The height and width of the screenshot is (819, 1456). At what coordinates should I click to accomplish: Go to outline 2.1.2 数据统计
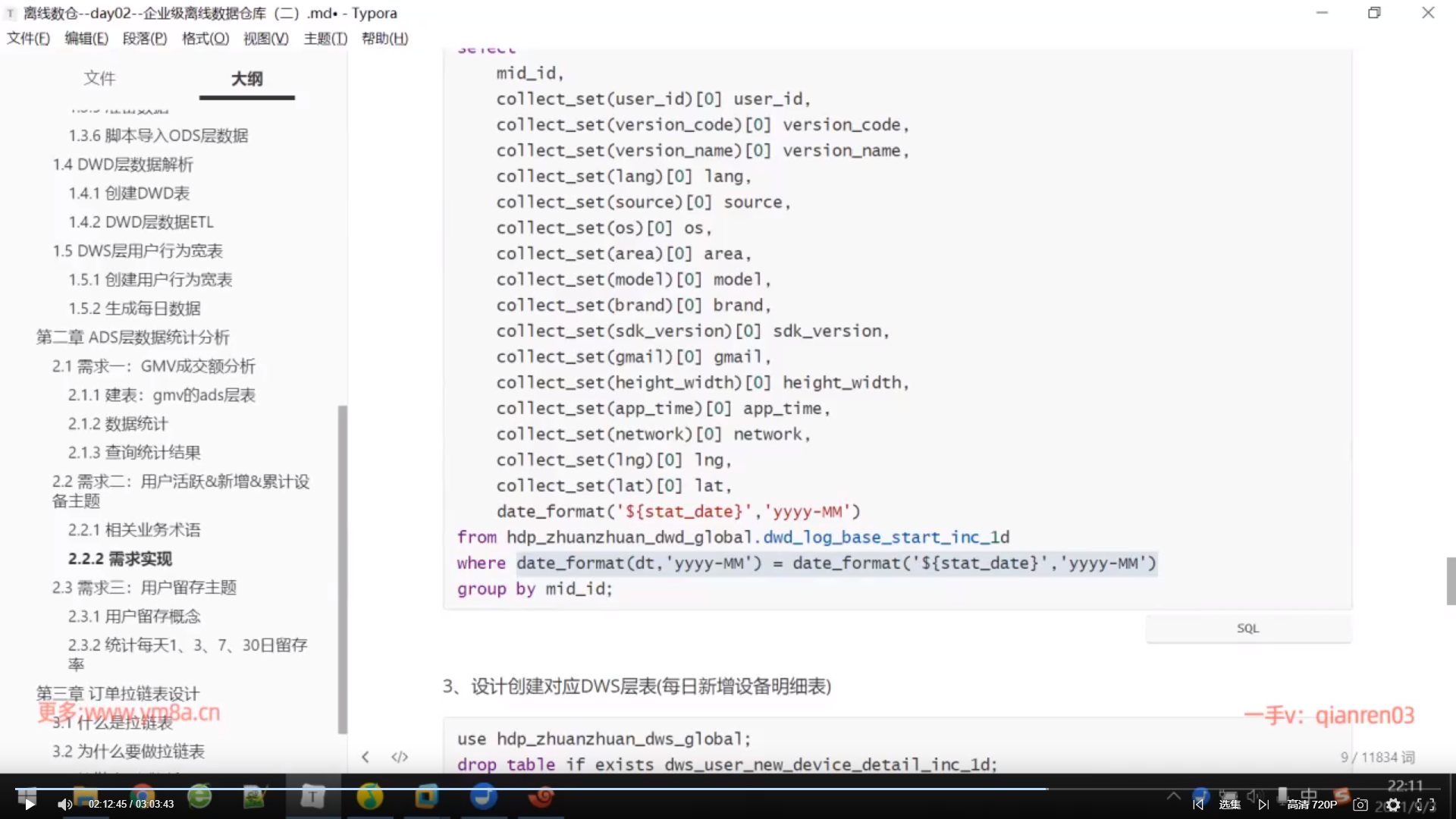(x=118, y=424)
